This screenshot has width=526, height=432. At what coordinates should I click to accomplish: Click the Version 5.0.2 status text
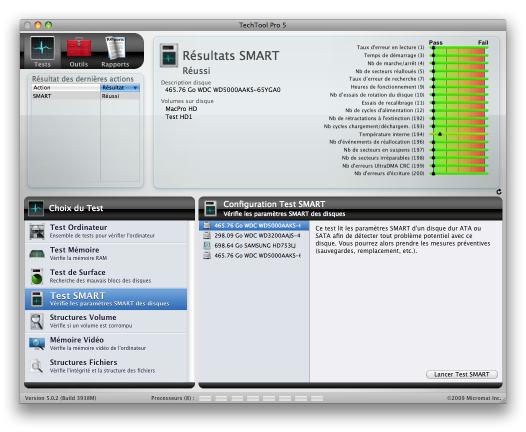61,398
